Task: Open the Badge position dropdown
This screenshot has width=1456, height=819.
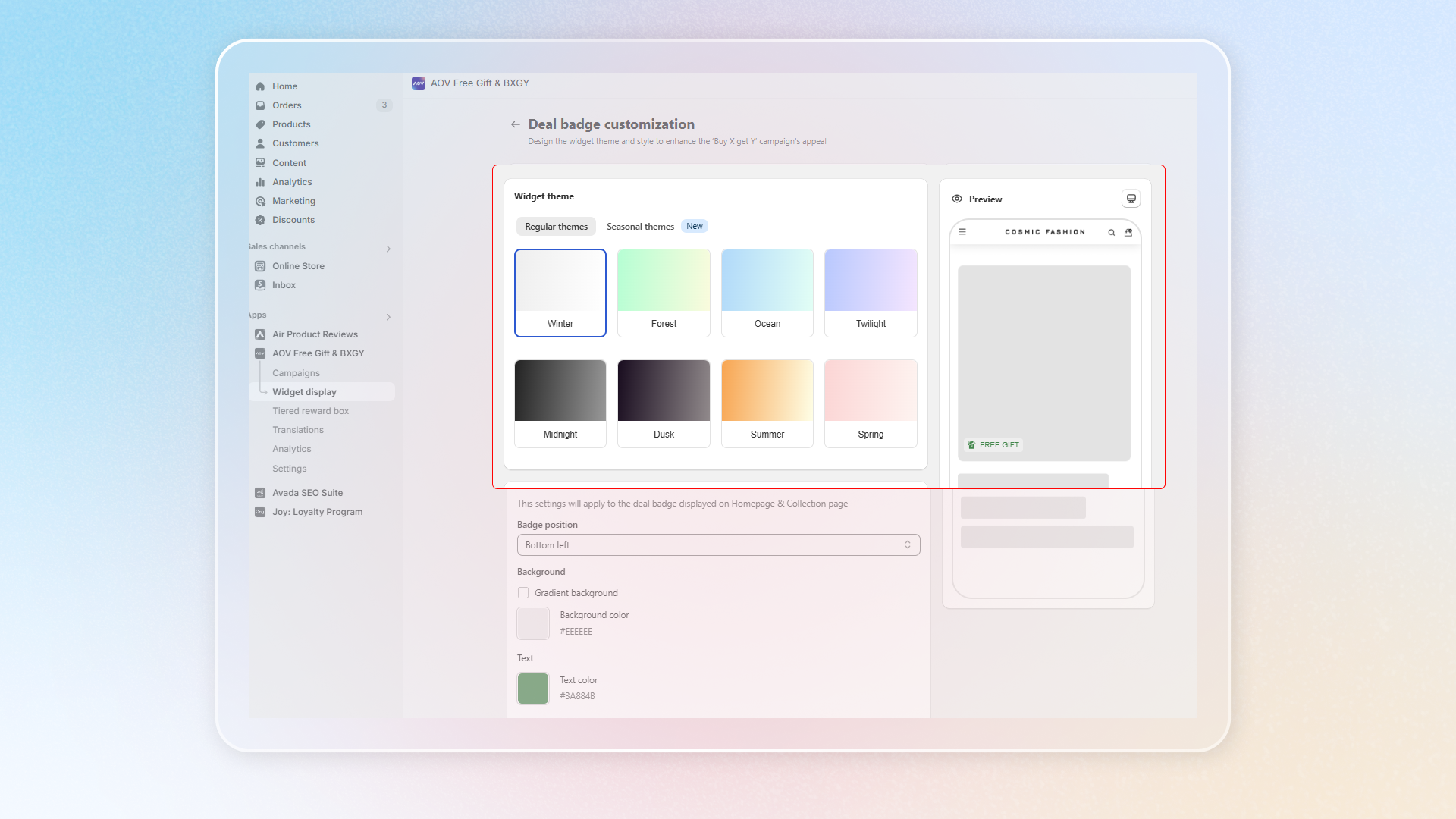Action: click(718, 545)
